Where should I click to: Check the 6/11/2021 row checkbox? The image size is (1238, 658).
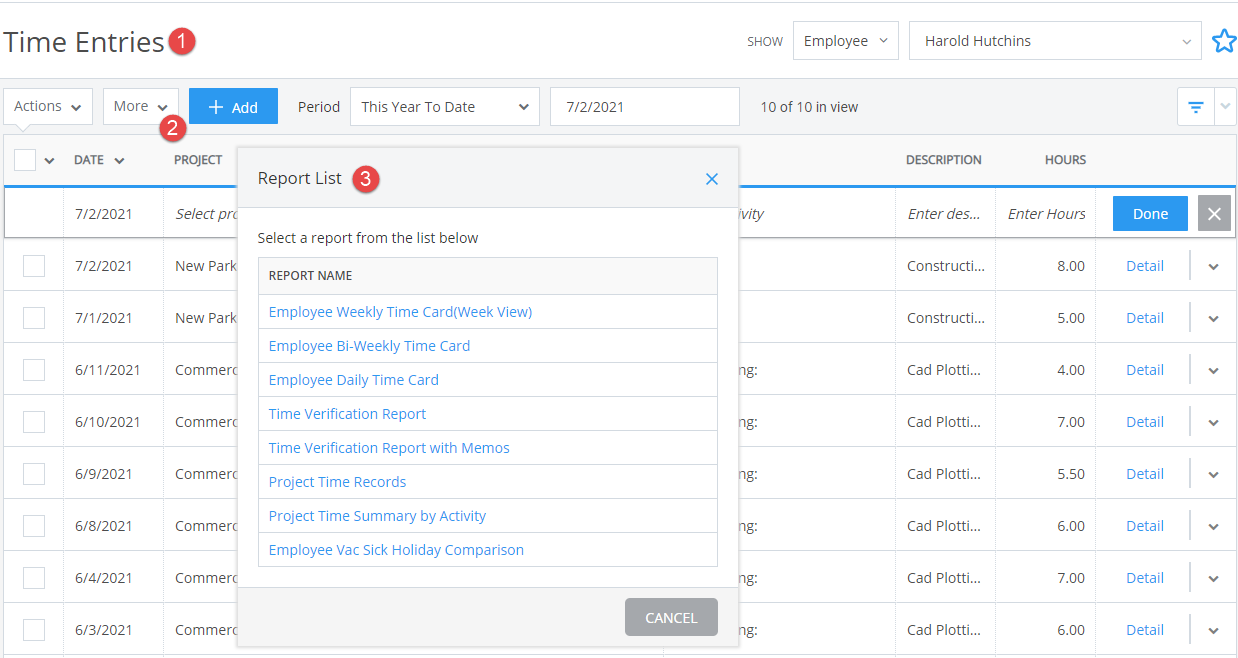pos(34,370)
